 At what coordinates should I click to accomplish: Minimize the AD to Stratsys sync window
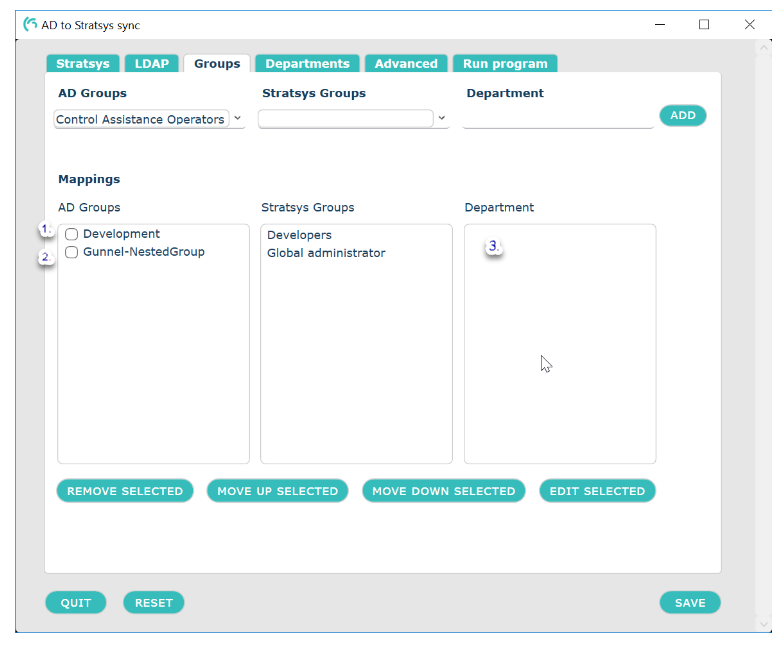660,24
